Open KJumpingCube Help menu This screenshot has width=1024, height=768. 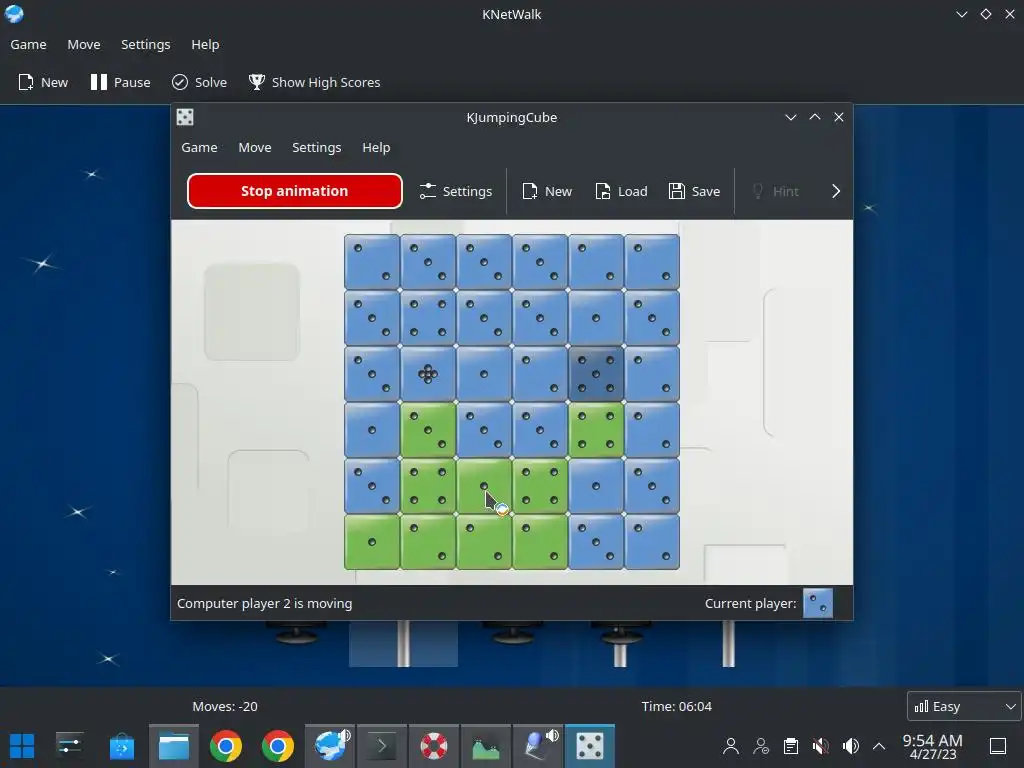376,148
